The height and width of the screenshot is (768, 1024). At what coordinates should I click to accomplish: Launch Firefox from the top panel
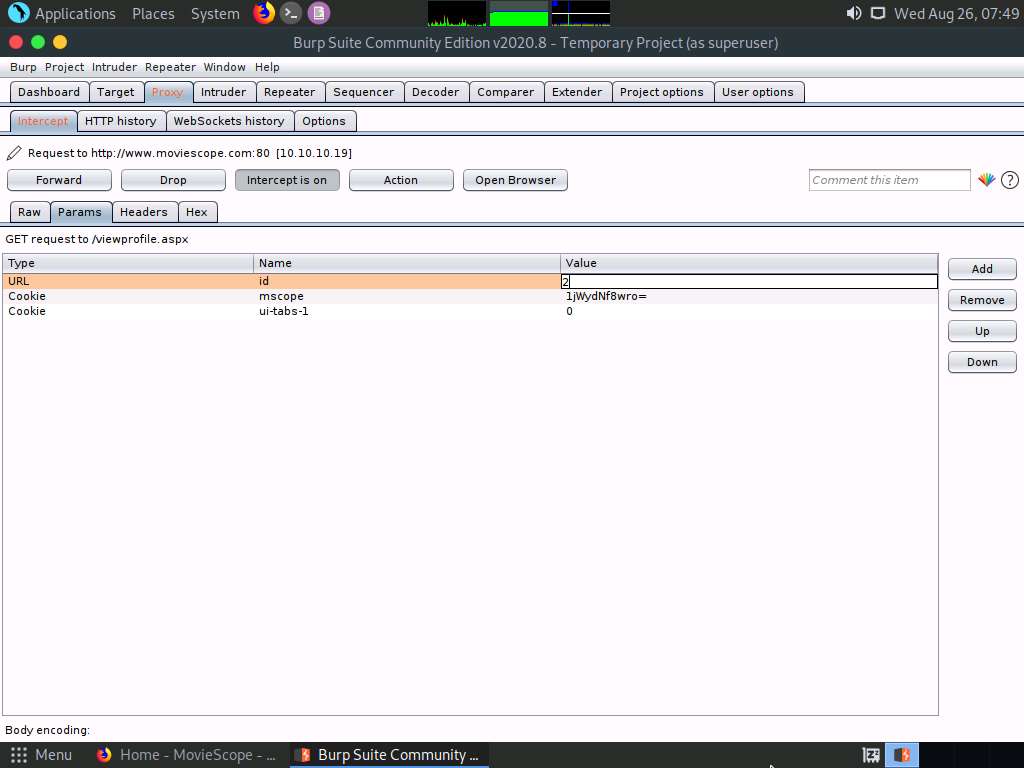(x=262, y=13)
